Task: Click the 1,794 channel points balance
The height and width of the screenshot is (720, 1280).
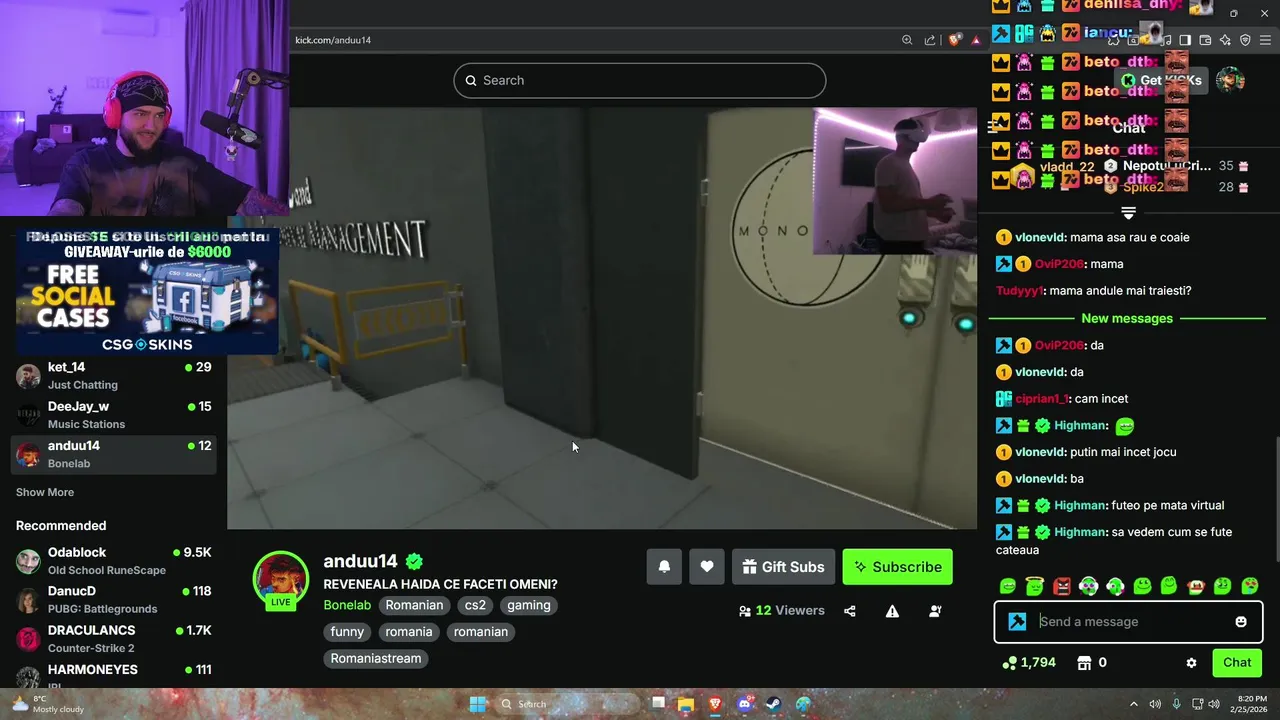Action: [1029, 662]
